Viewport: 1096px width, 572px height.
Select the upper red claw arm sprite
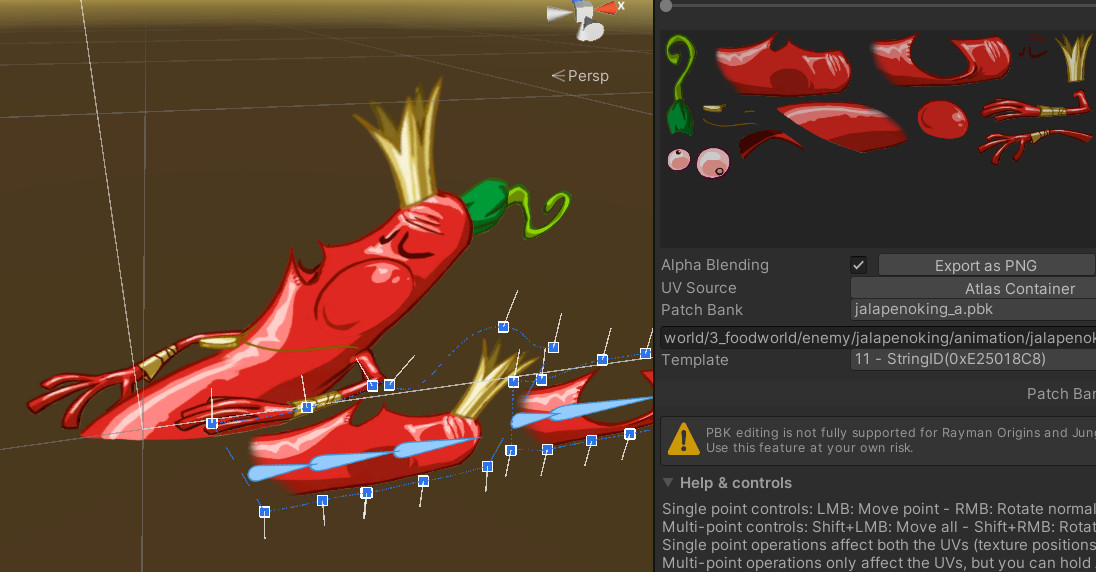tap(1034, 107)
